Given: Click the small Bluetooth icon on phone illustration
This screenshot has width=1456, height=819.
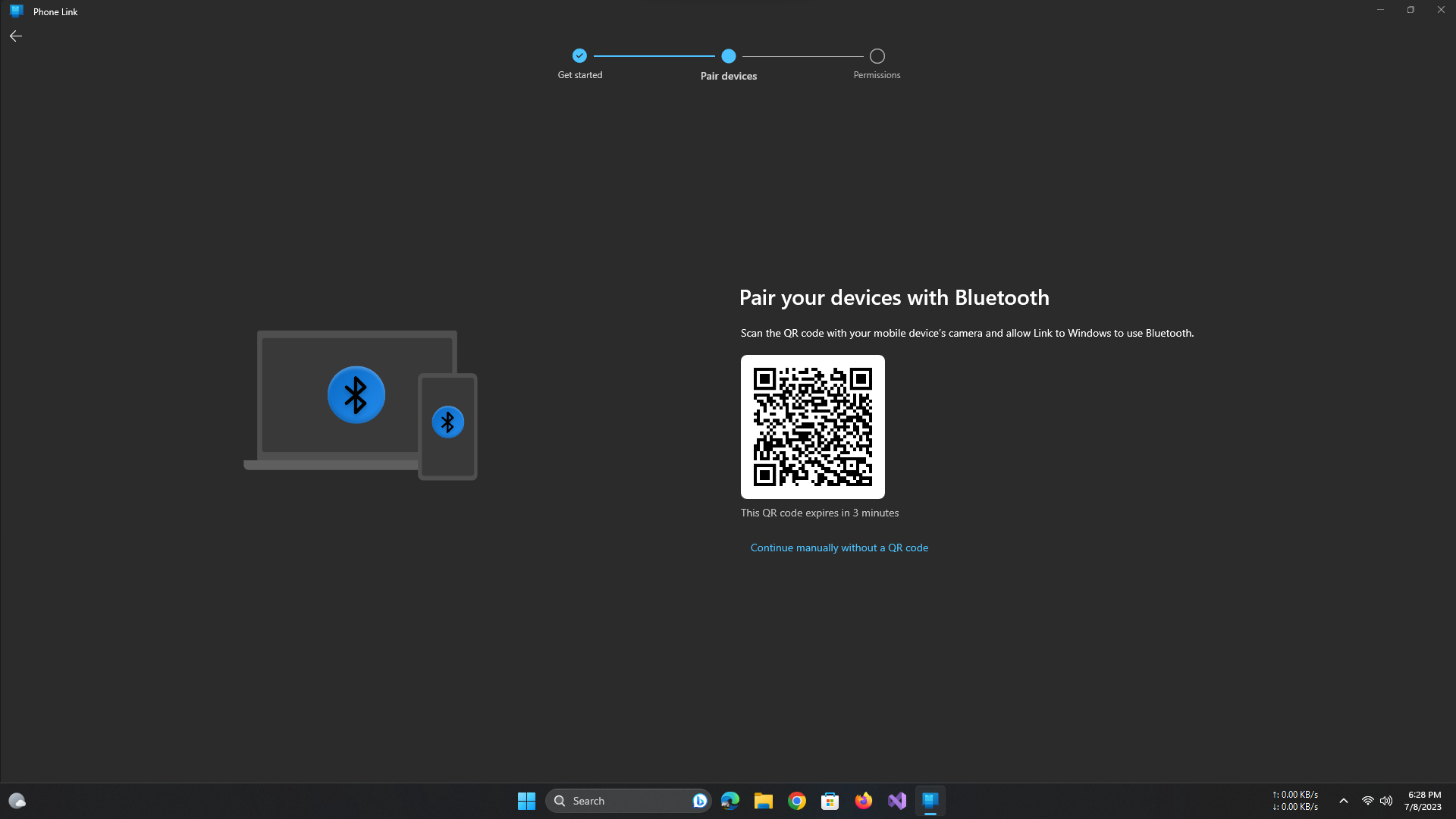Looking at the screenshot, I should pos(447,422).
